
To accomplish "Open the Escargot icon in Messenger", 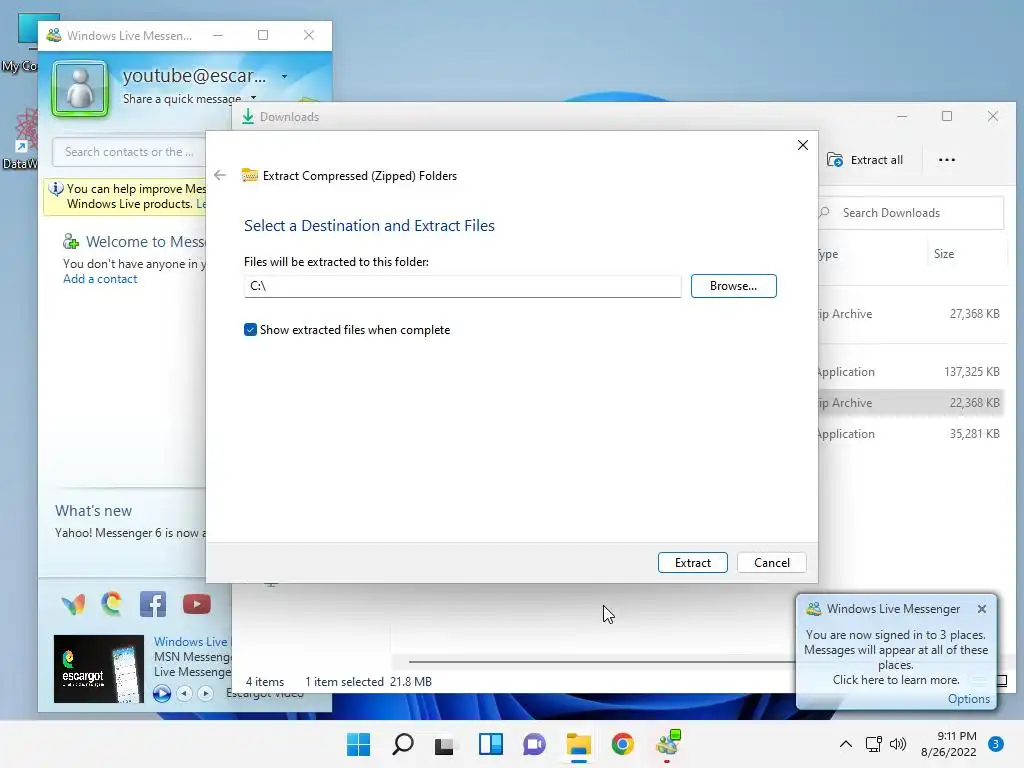I will [112, 604].
